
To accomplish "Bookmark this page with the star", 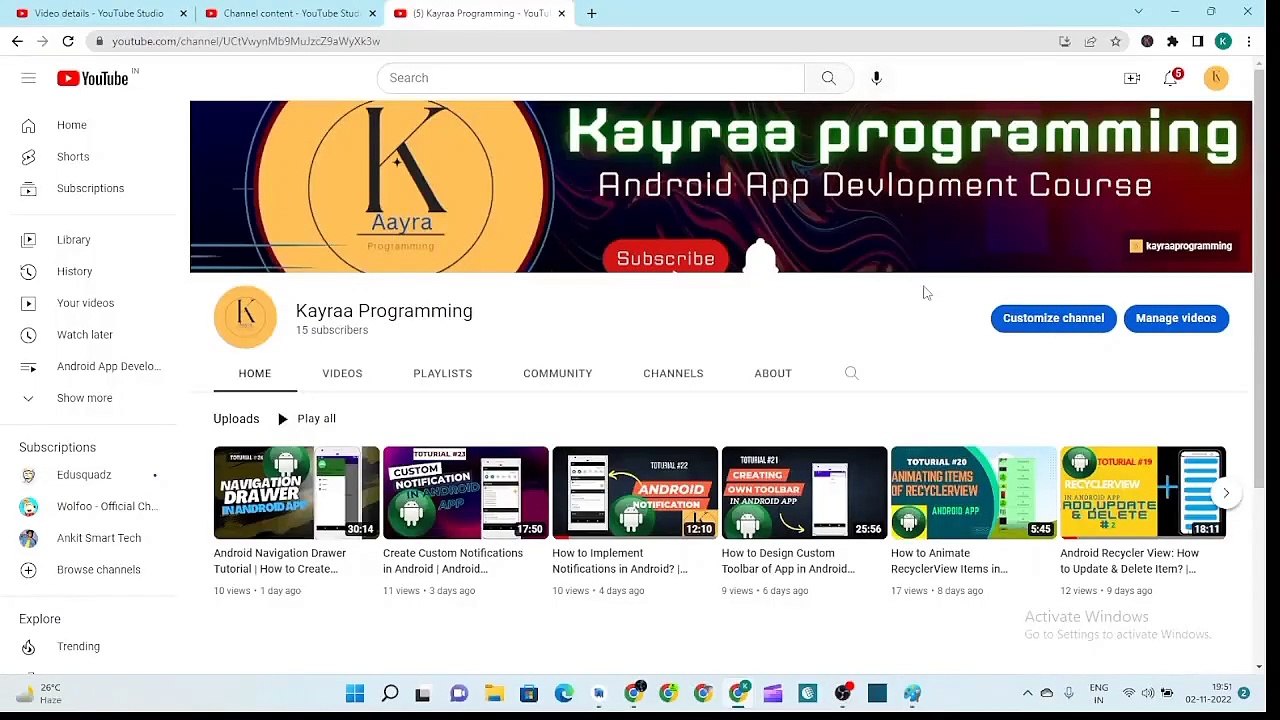I will click(1116, 41).
